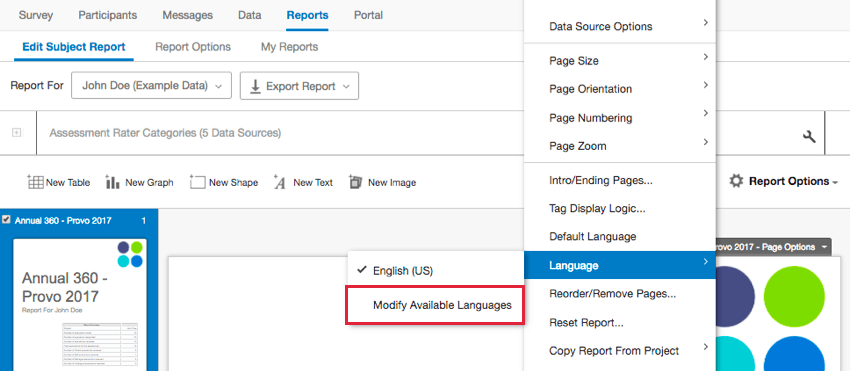
Task: Select the Reports tab
Action: [x=307, y=15]
